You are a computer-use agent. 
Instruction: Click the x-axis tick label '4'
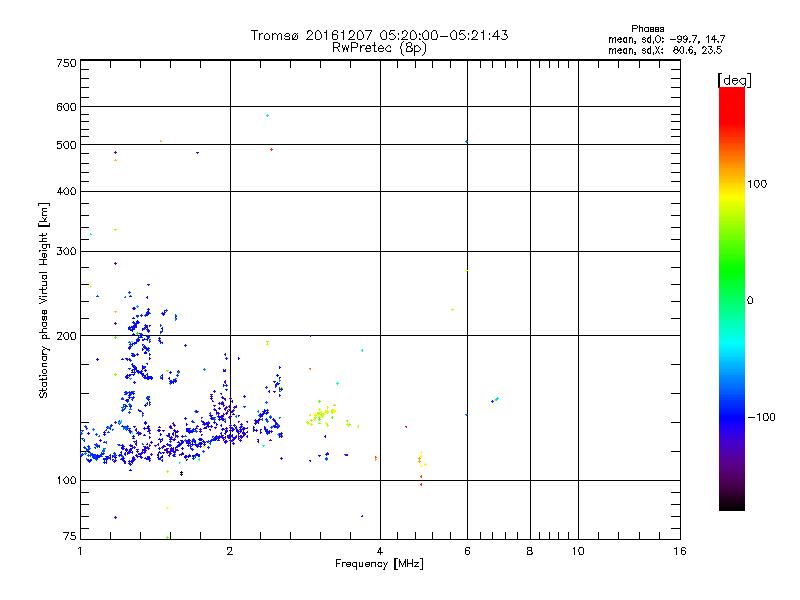(380, 551)
